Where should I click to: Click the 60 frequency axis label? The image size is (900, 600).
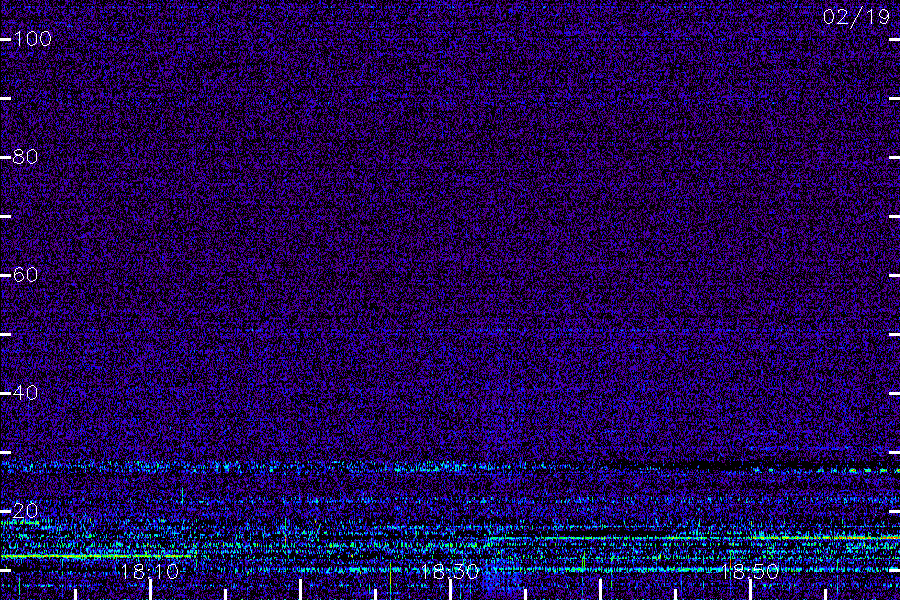25,275
